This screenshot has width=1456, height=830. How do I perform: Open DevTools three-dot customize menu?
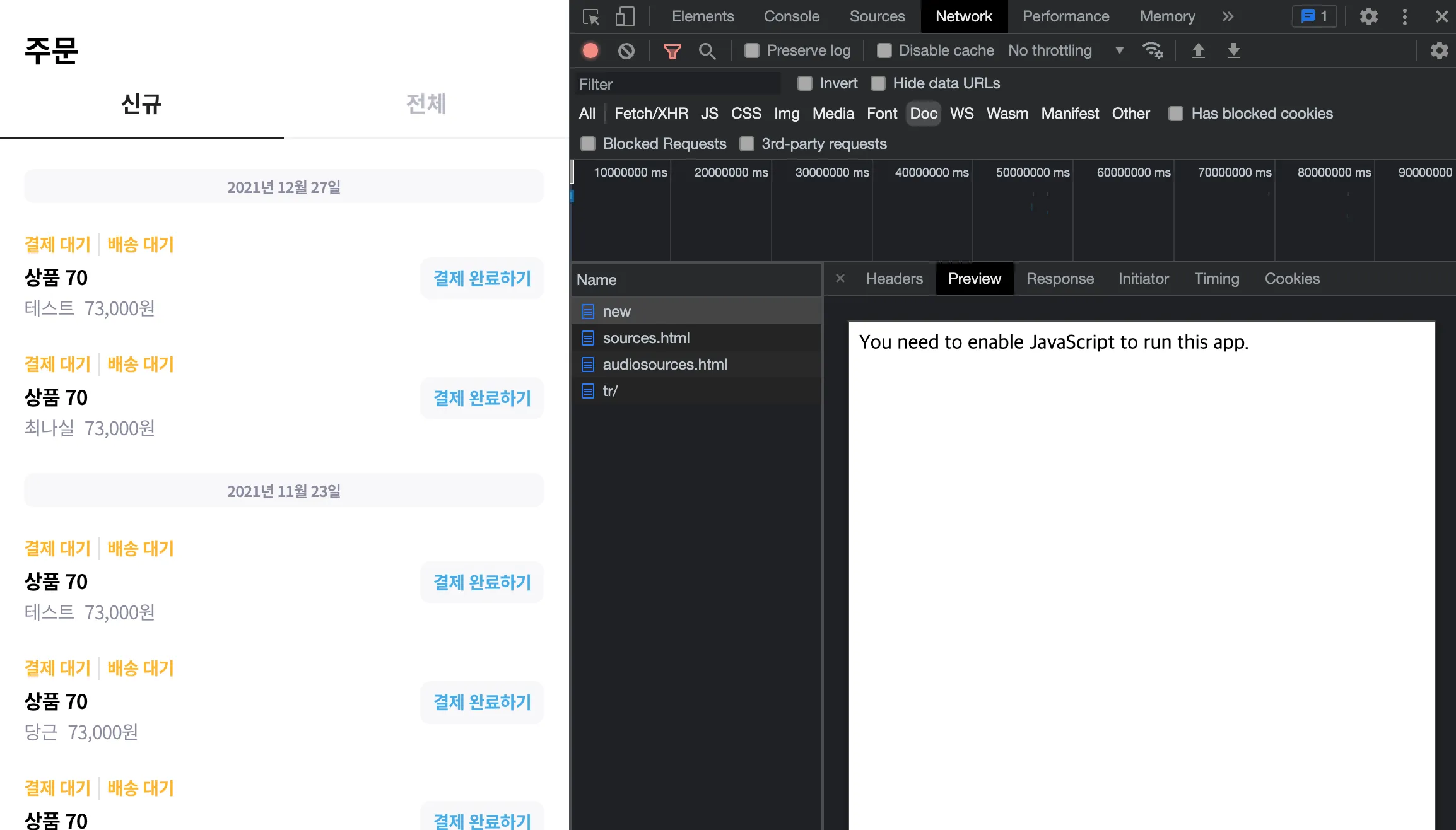pyautogui.click(x=1405, y=17)
